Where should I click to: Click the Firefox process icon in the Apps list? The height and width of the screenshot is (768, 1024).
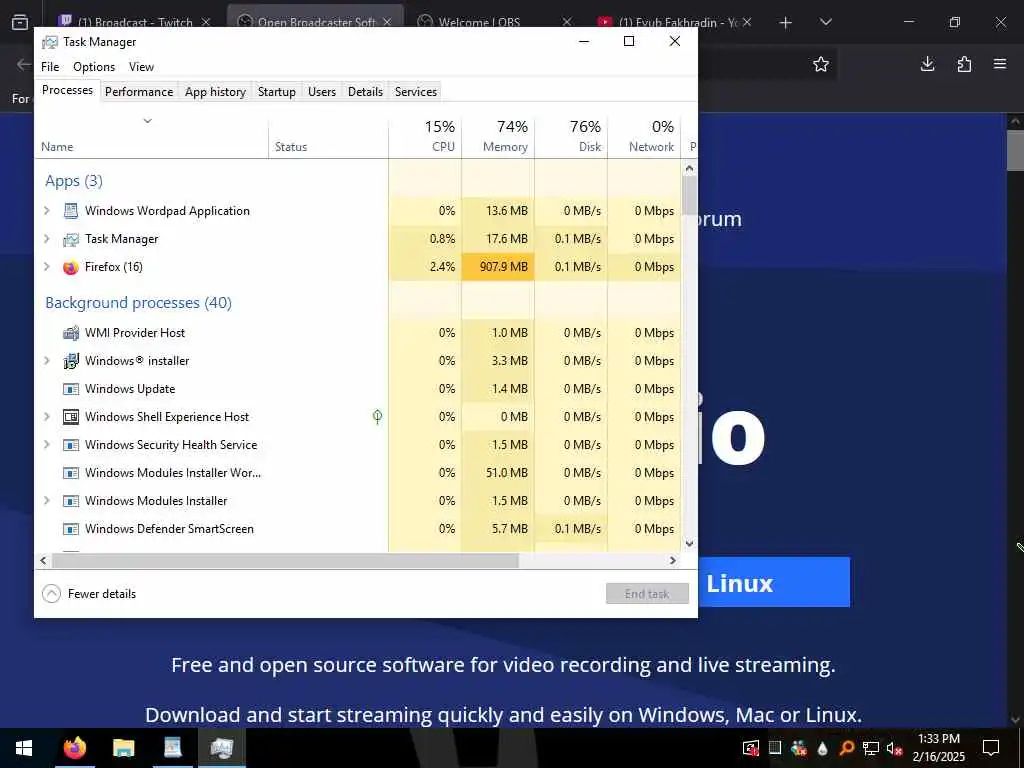71,267
